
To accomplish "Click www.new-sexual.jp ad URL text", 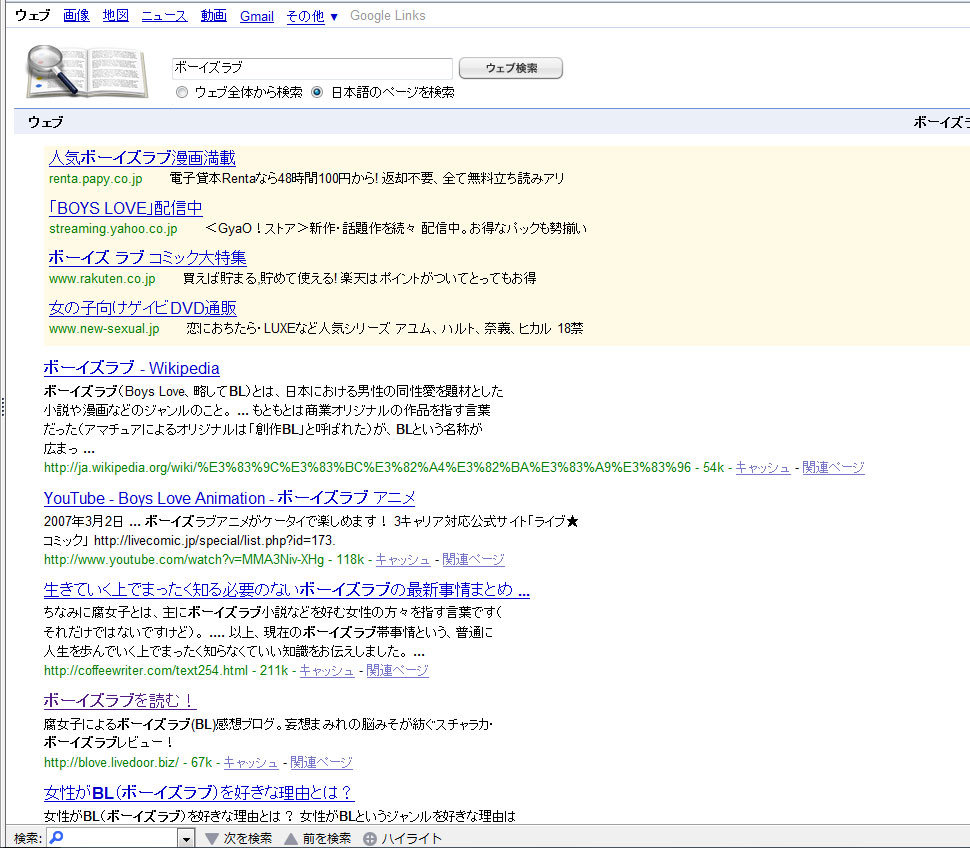I will click(104, 329).
